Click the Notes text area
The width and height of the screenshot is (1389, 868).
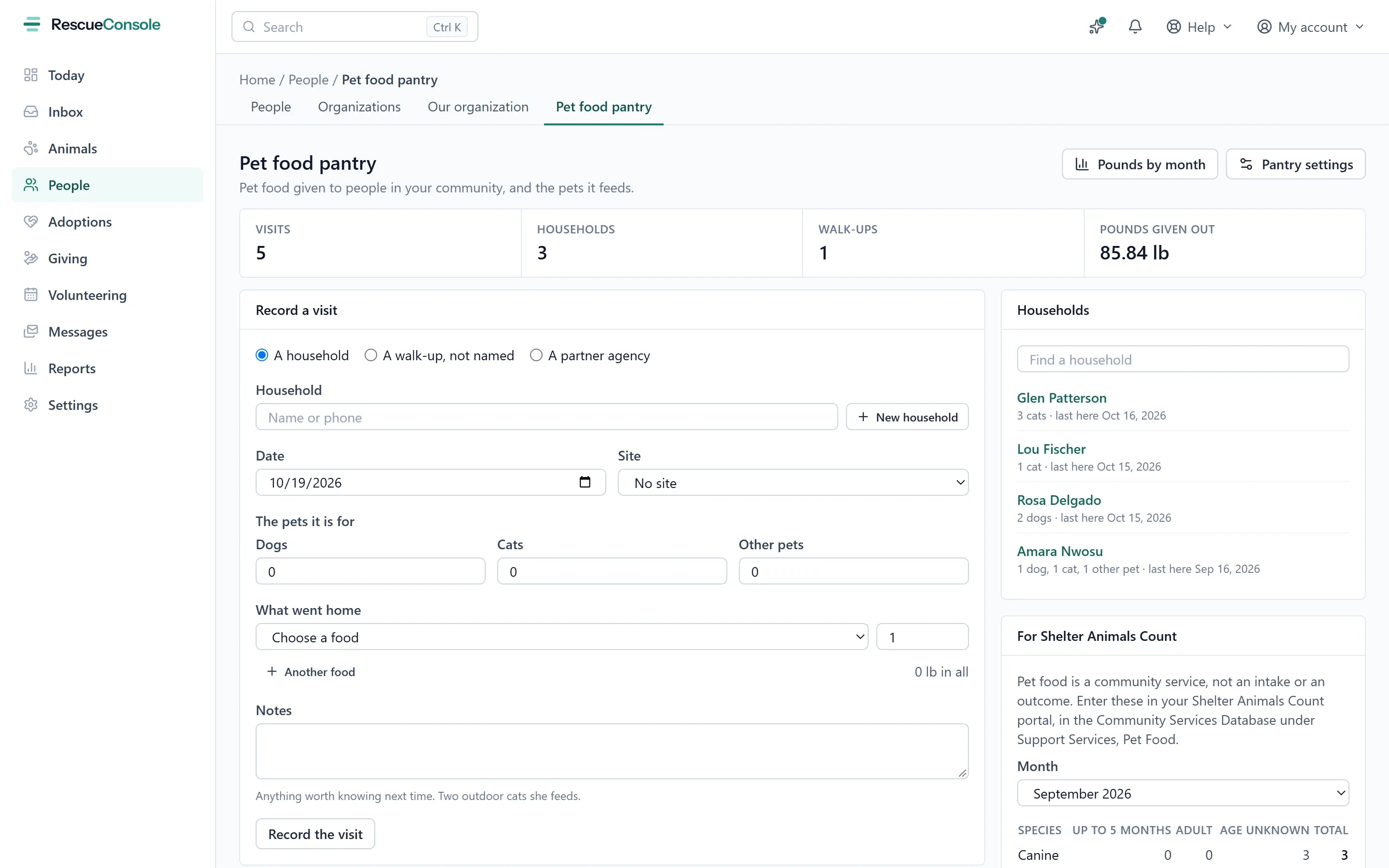(x=612, y=751)
